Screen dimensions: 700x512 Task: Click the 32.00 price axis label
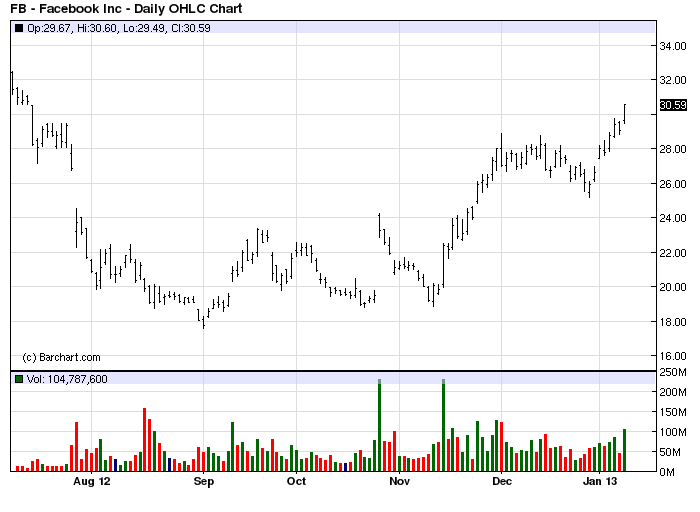click(x=673, y=80)
